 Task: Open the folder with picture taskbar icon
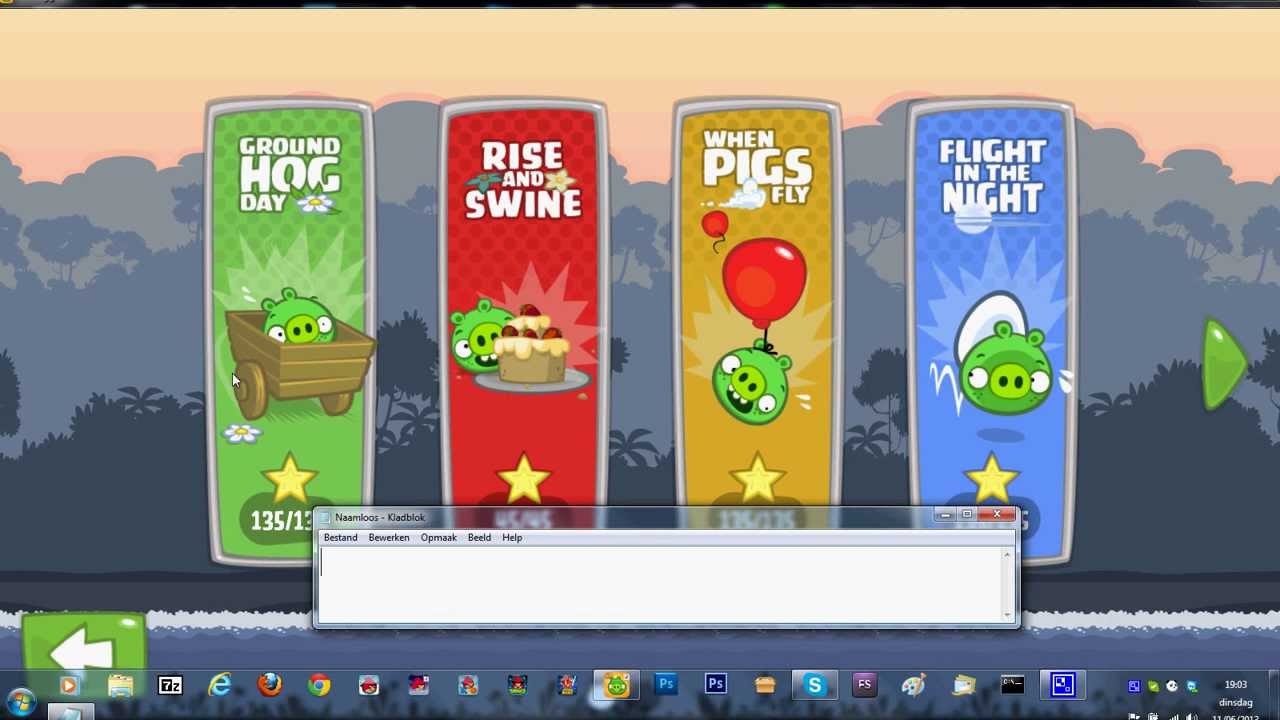pos(964,686)
